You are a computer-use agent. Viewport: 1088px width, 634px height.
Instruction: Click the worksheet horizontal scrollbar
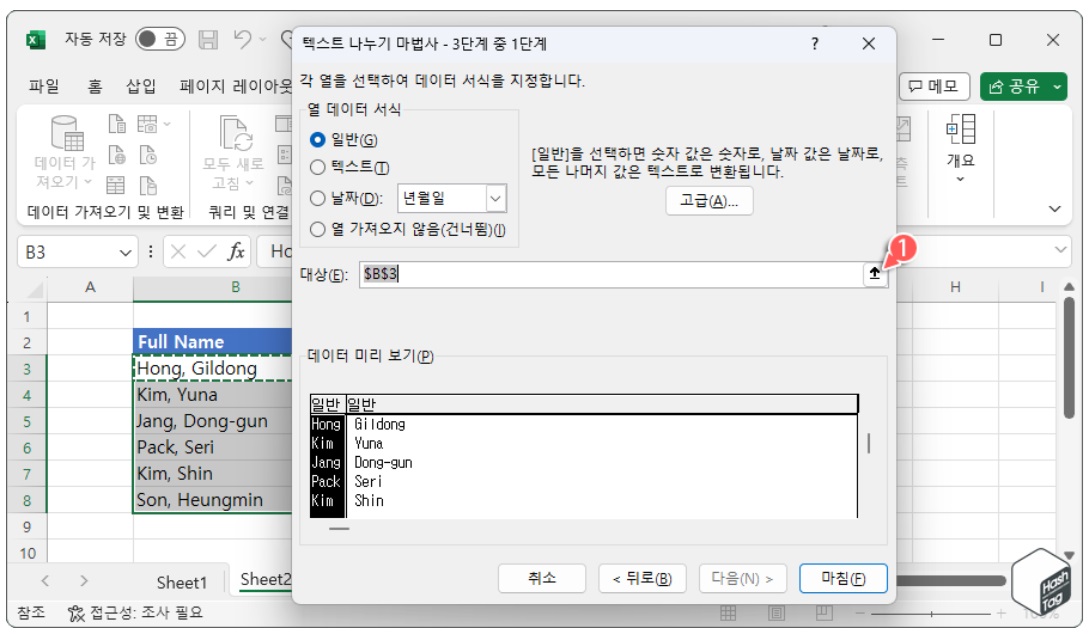tap(951, 581)
